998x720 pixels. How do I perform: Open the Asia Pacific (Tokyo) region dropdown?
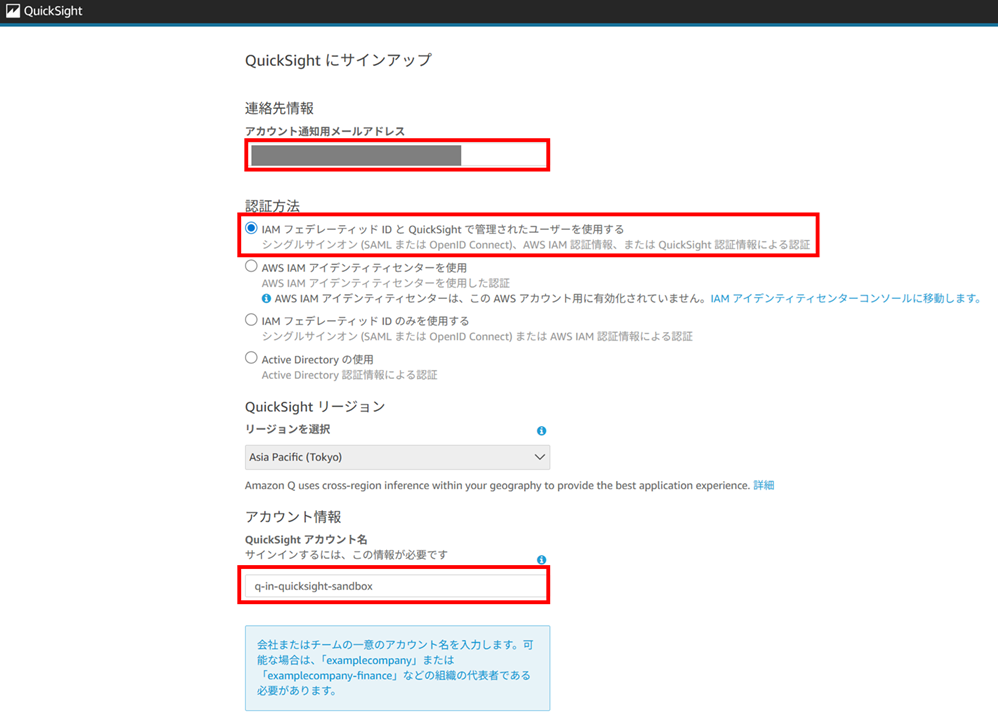(397, 457)
